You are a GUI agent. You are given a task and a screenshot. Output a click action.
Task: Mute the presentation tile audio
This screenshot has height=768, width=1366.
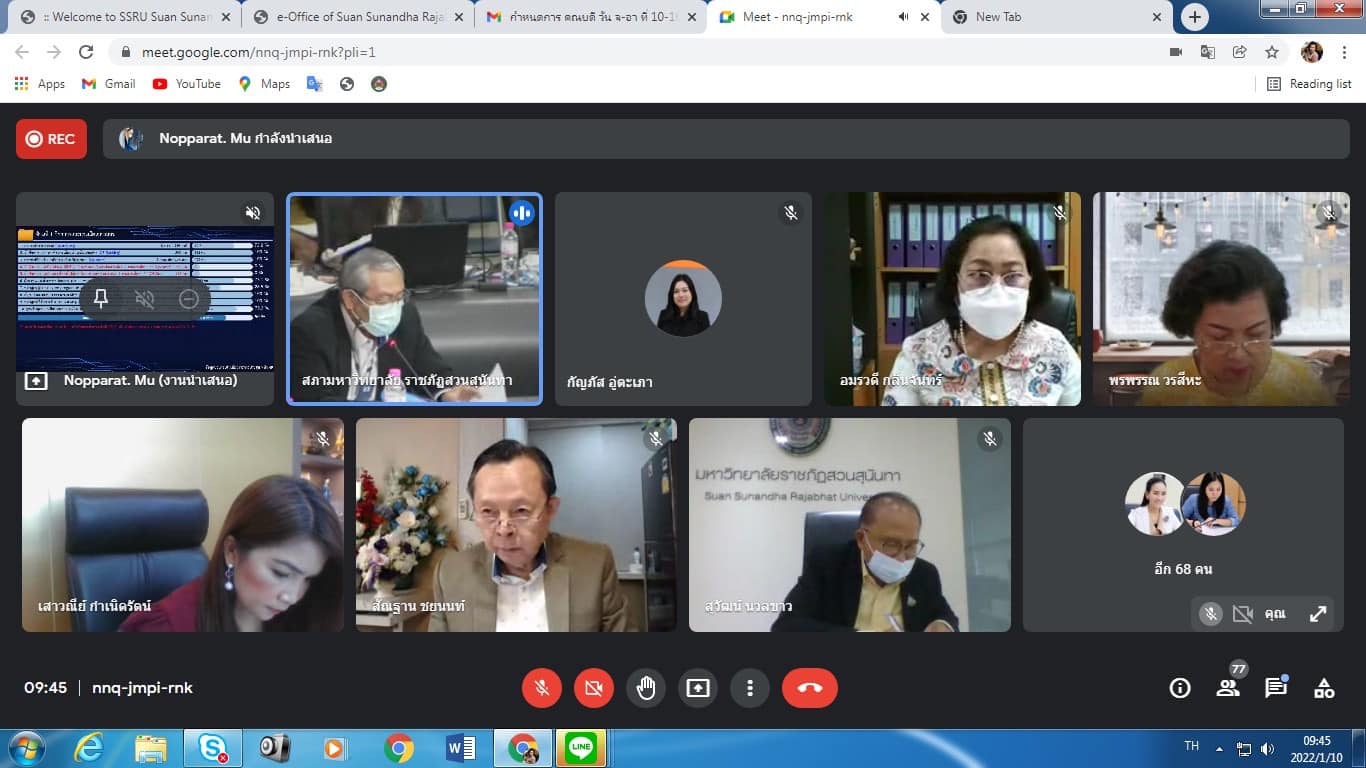pyautogui.click(x=145, y=298)
